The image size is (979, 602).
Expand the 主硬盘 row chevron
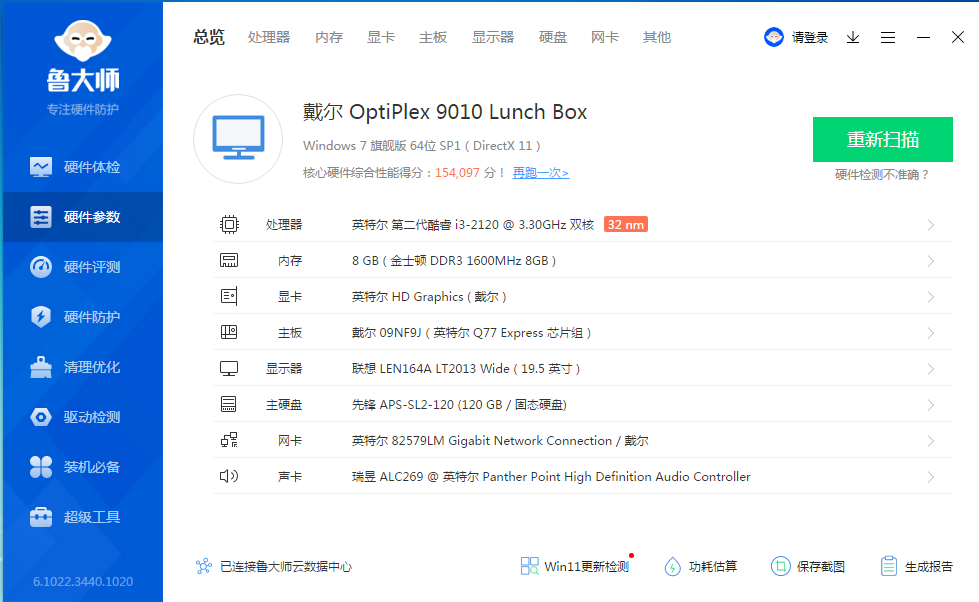coord(930,405)
